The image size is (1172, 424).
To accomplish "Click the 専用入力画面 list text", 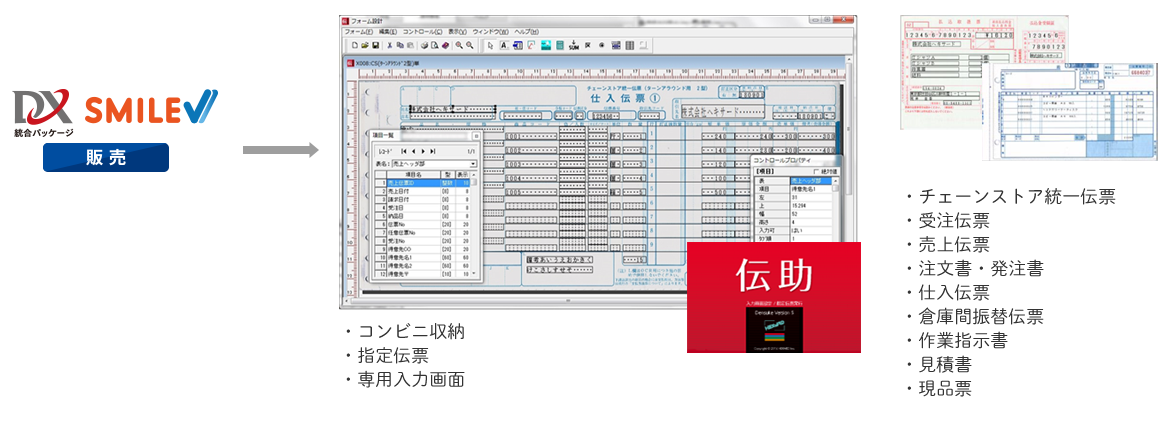I will coord(411,380).
